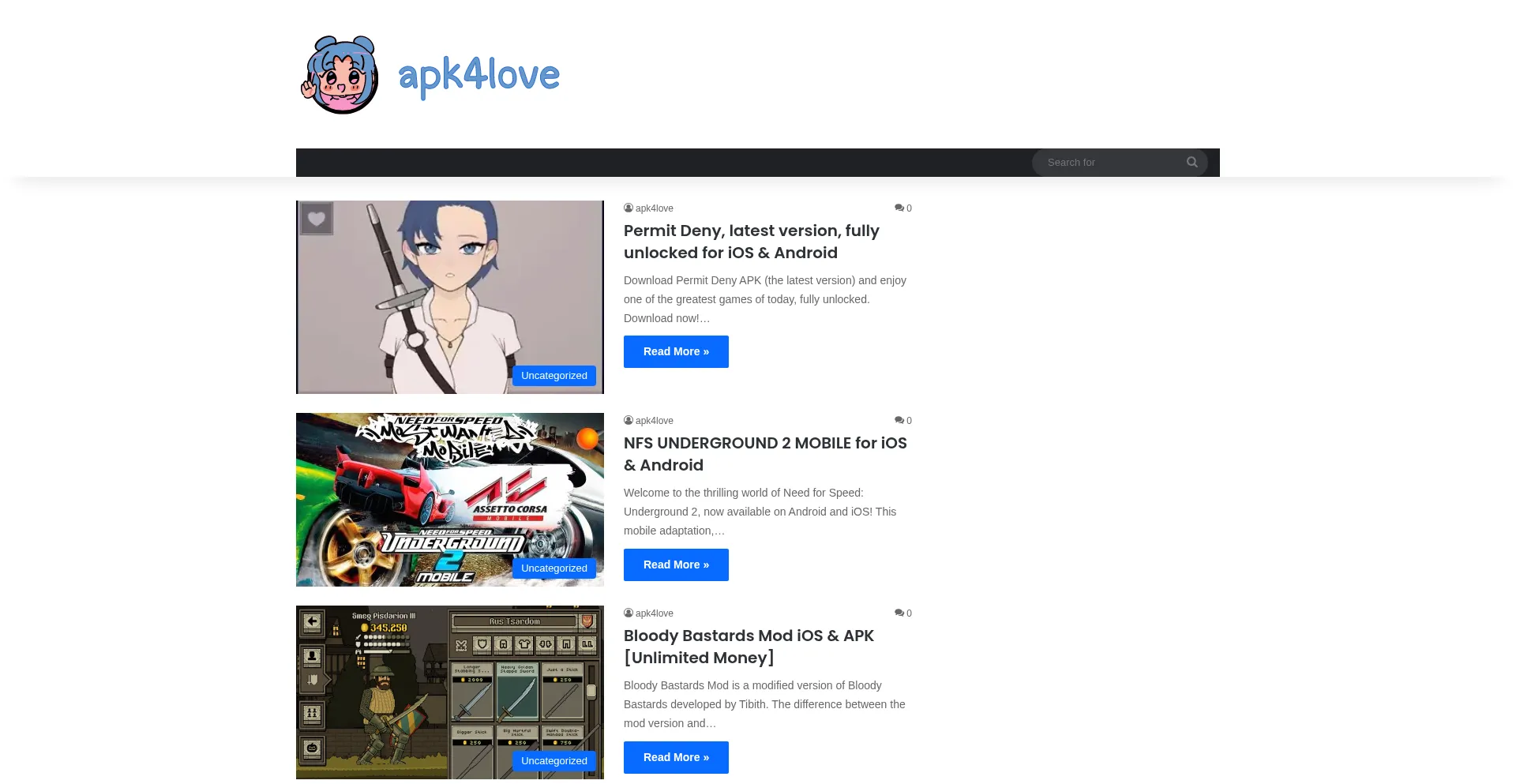Open the NFS Underground 2 thumbnail

point(450,500)
